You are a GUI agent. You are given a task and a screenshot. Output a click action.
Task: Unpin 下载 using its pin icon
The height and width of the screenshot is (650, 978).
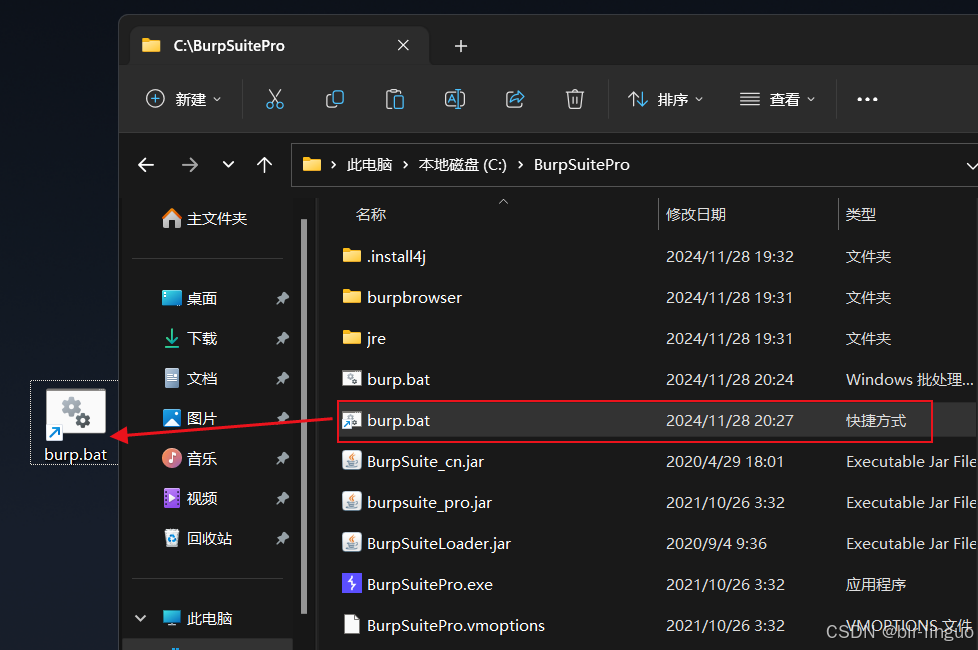pyautogui.click(x=283, y=338)
